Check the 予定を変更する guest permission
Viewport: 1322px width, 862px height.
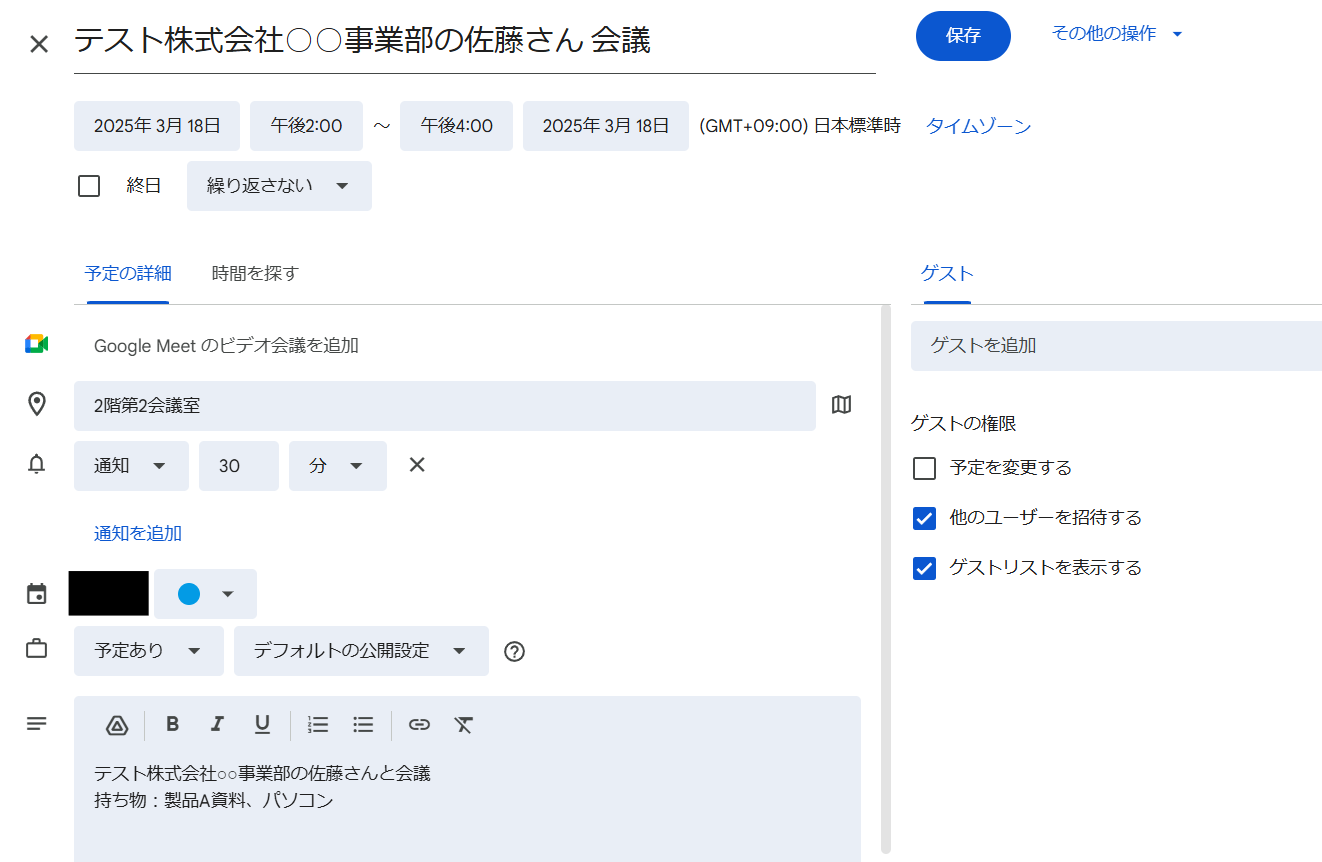(x=925, y=468)
